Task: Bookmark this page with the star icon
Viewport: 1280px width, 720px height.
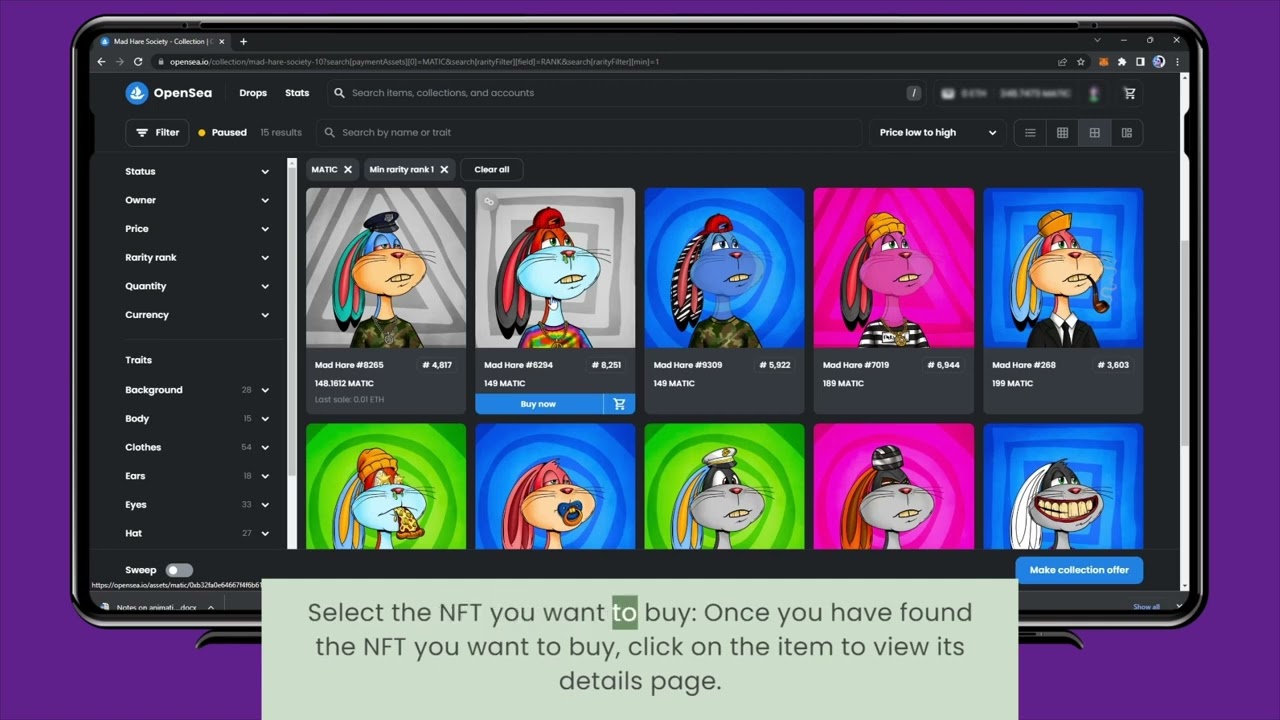Action: pos(1081,62)
